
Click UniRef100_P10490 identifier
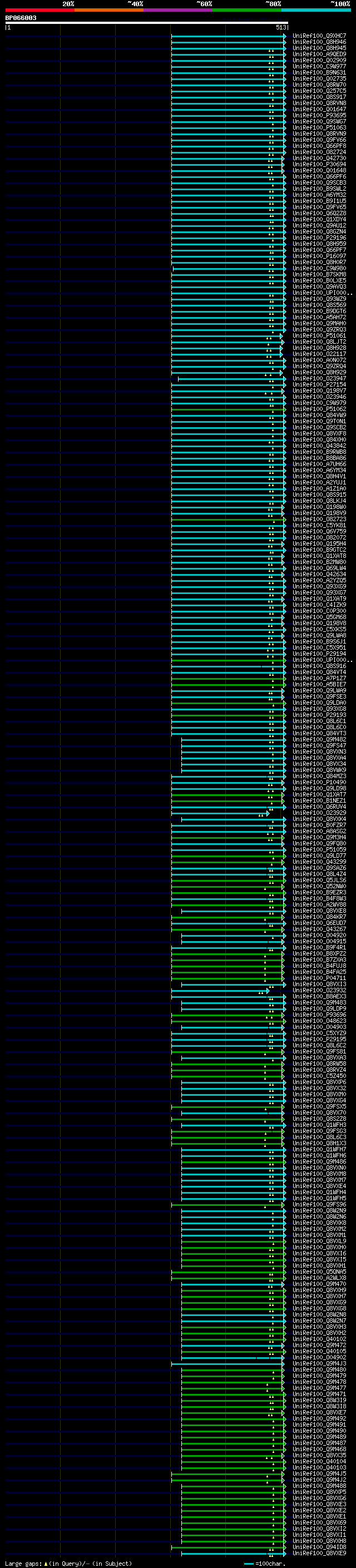319,782
